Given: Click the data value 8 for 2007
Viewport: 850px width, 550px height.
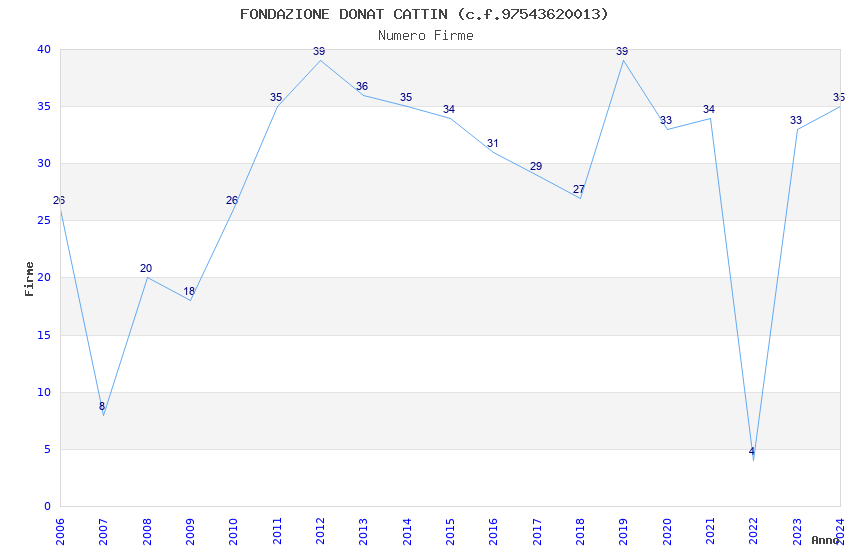Looking at the screenshot, I should coord(102,406).
